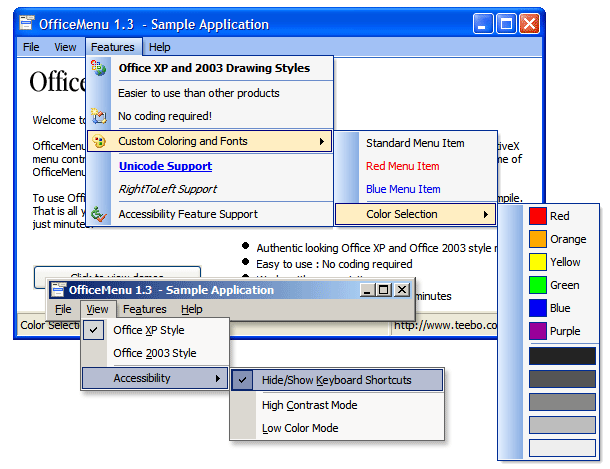Maximize the gray OfficeMenu window
This screenshot has height=469, width=610.
[384, 290]
